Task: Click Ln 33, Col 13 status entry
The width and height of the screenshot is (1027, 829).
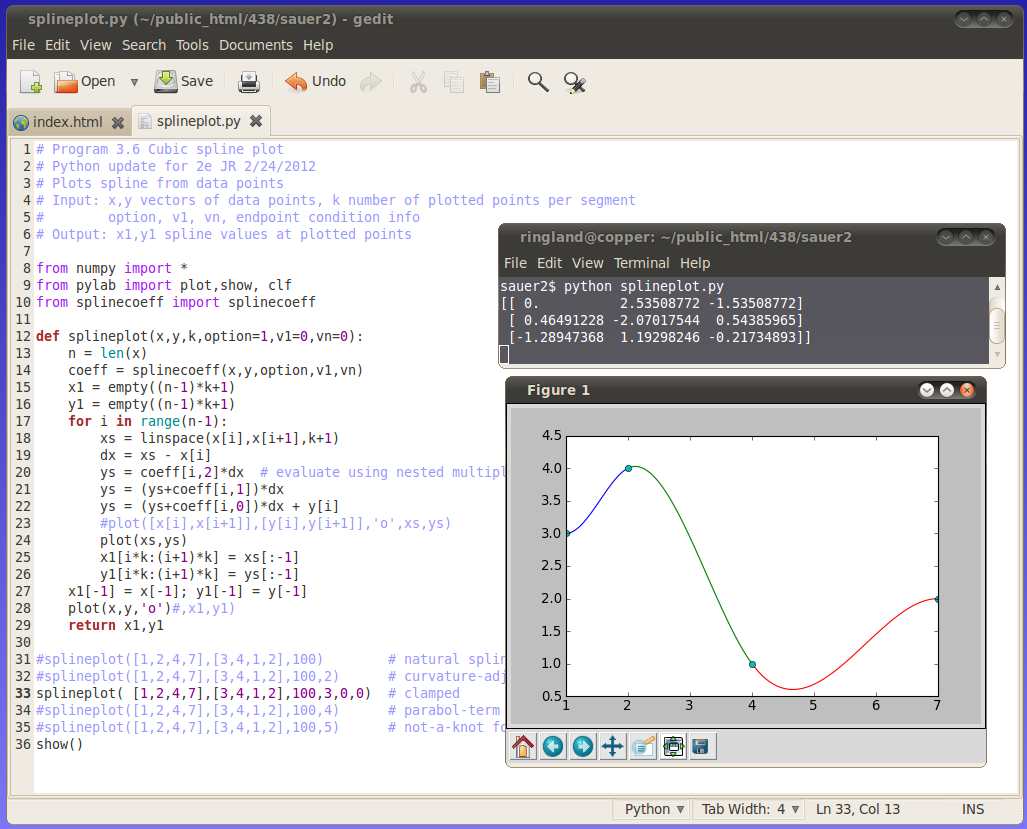Action: [857, 809]
